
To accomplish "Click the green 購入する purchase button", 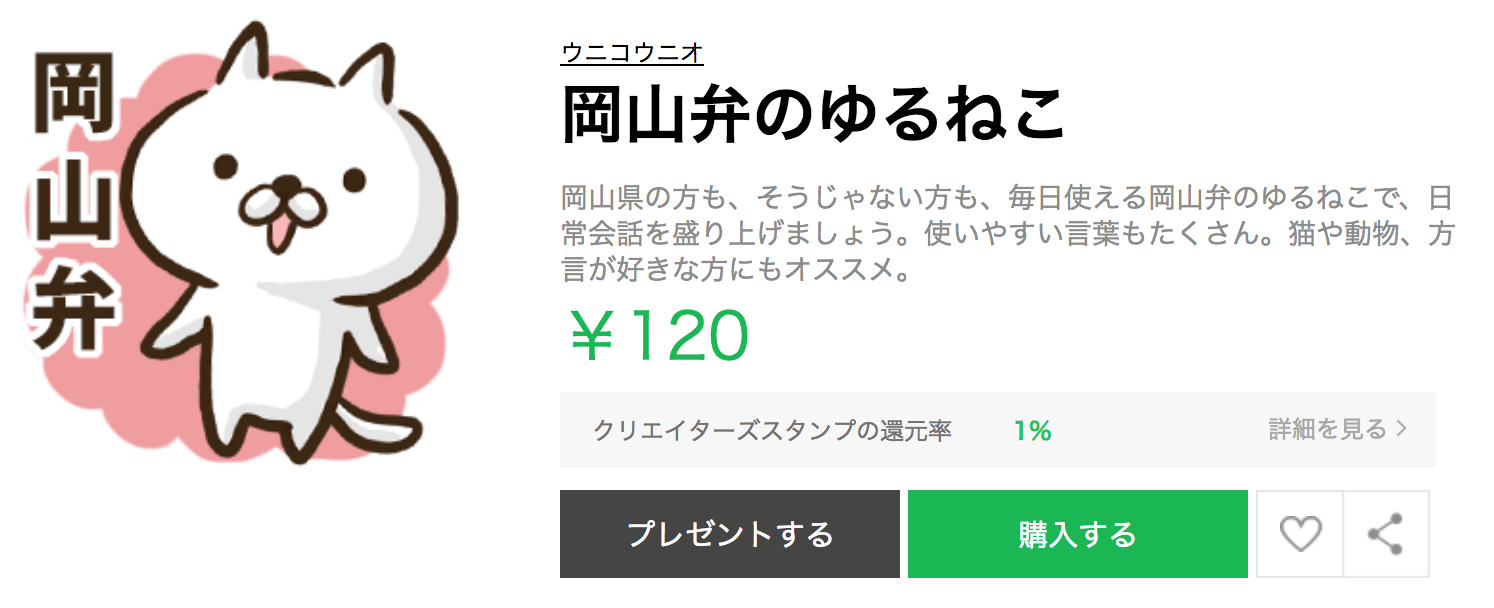I will point(1078,534).
